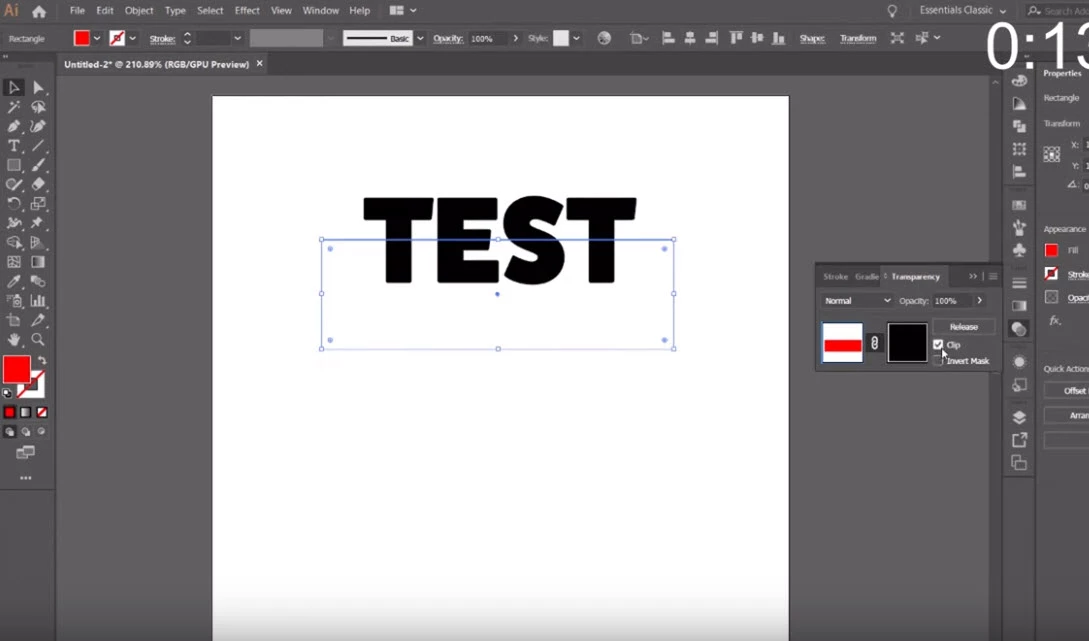Viewport: 1089px width, 641px height.
Task: Enable the Invert Mask checkbox
Action: pyautogui.click(x=938, y=360)
